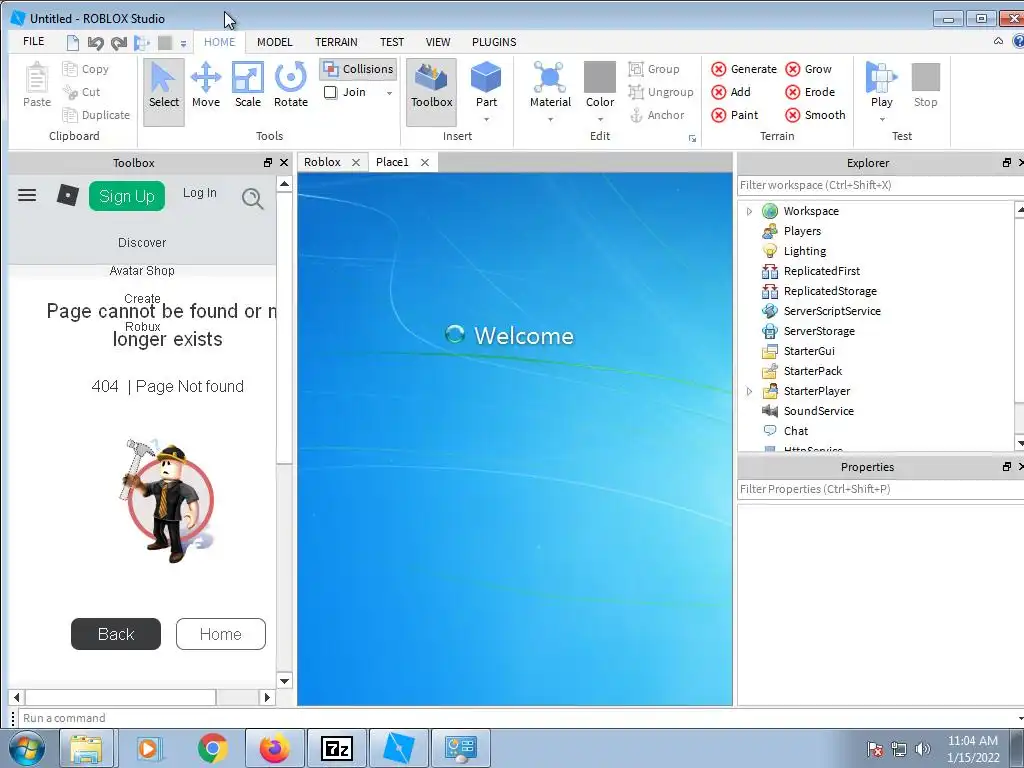Select the Smooth terrain tool
Screen dimensions: 1024x768
coord(815,115)
